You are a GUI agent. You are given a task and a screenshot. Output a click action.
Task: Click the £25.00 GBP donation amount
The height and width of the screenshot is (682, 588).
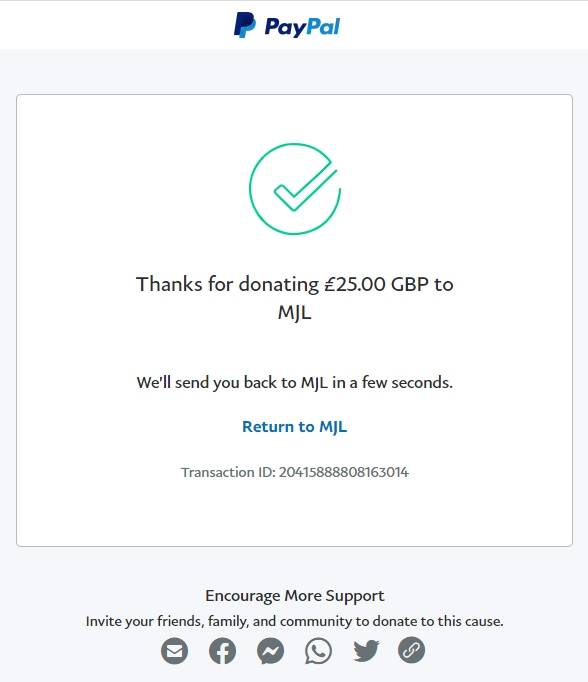[x=377, y=284]
